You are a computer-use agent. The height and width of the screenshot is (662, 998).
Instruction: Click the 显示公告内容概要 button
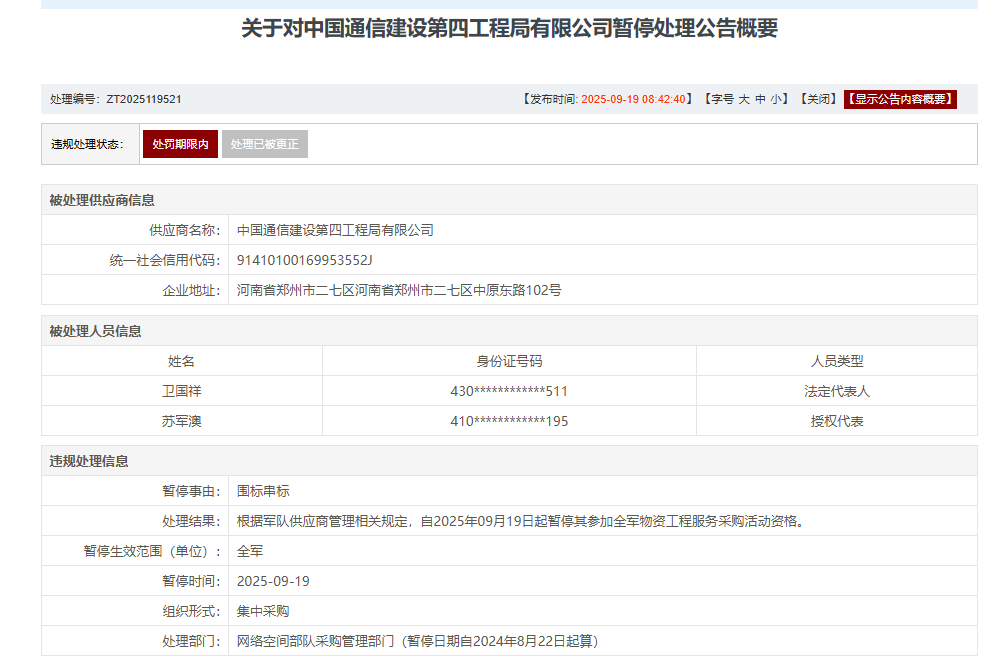(x=900, y=99)
